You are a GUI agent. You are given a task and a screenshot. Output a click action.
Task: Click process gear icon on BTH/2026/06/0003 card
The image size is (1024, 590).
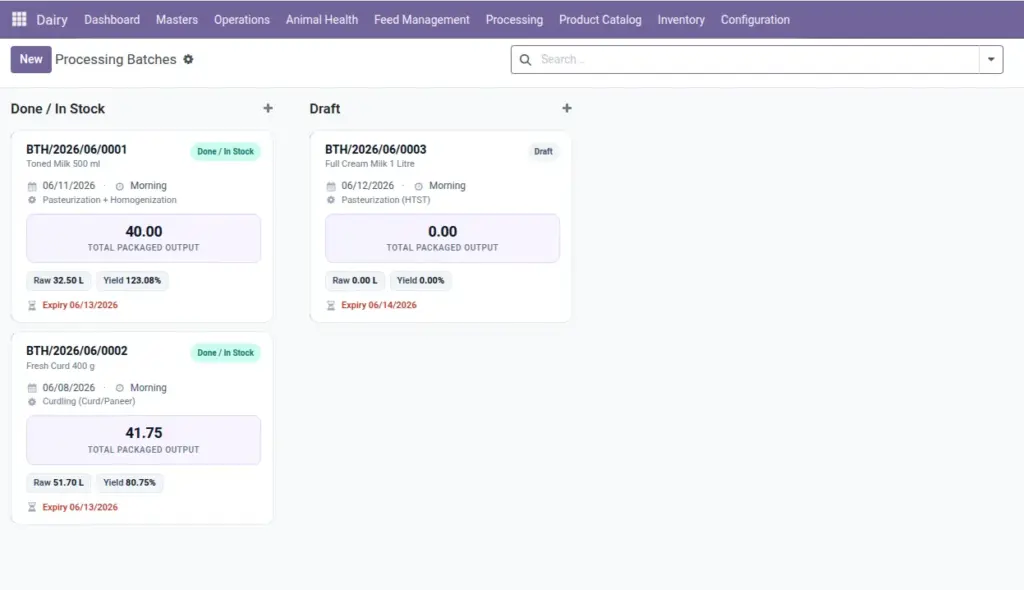click(331, 200)
